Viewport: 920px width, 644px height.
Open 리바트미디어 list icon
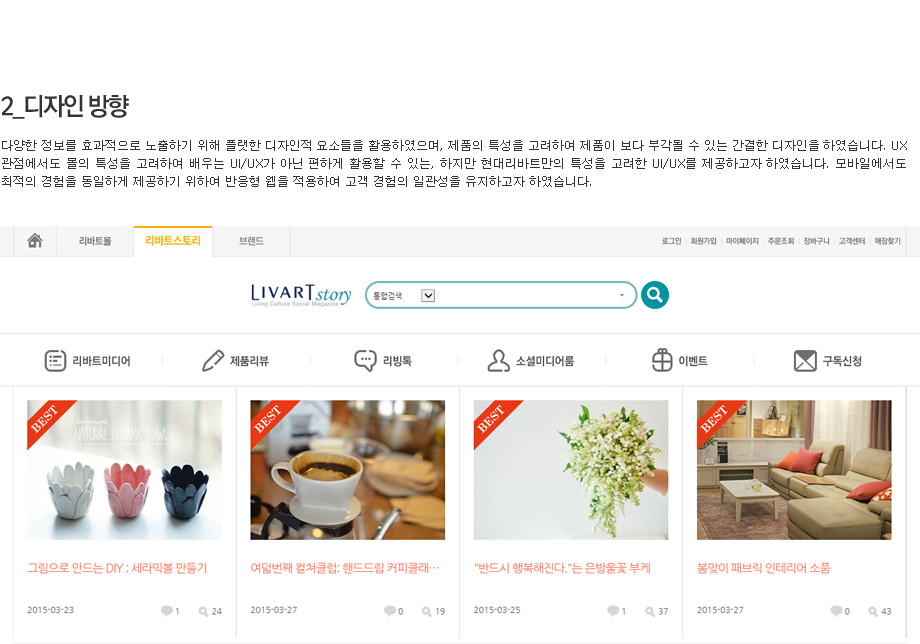point(55,361)
